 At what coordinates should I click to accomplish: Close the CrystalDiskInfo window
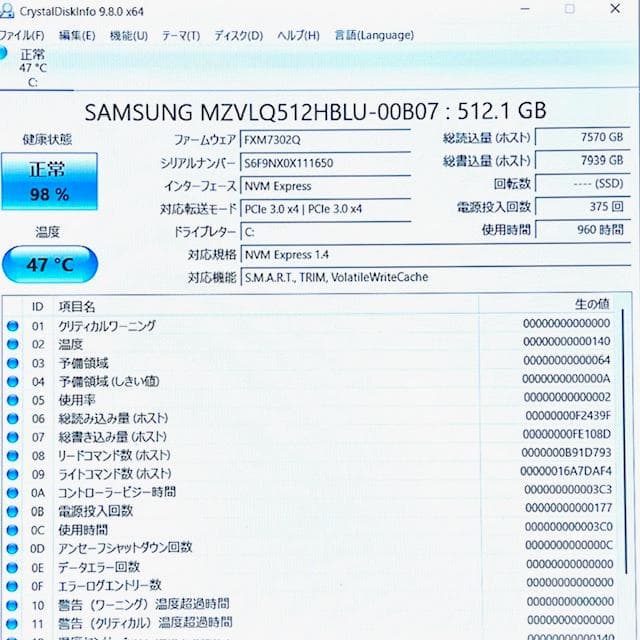pos(616,9)
